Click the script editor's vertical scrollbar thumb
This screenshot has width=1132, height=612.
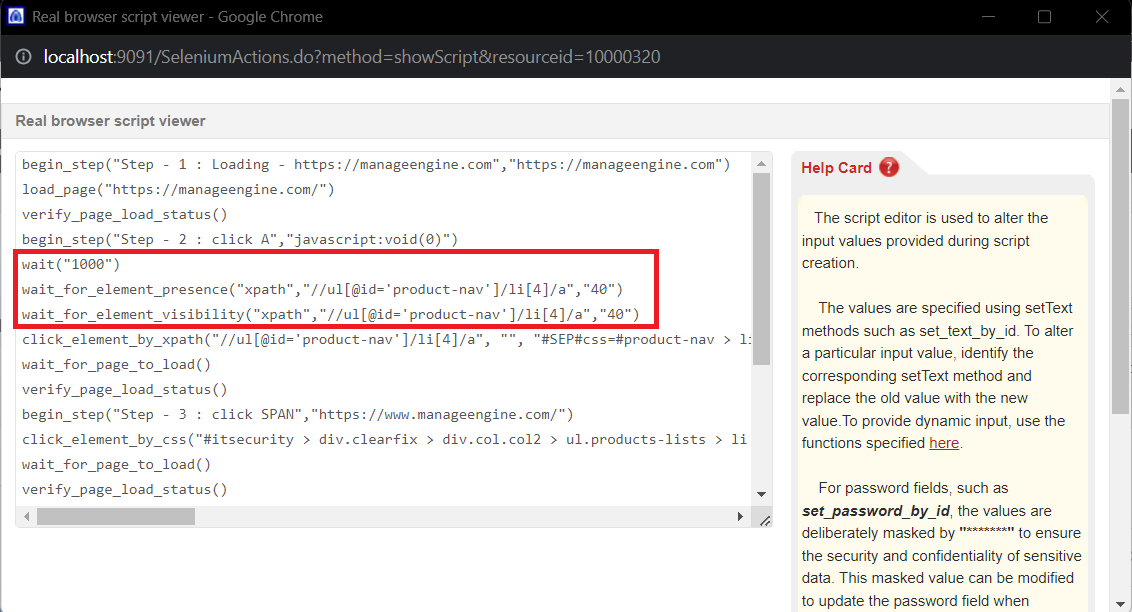click(x=762, y=270)
